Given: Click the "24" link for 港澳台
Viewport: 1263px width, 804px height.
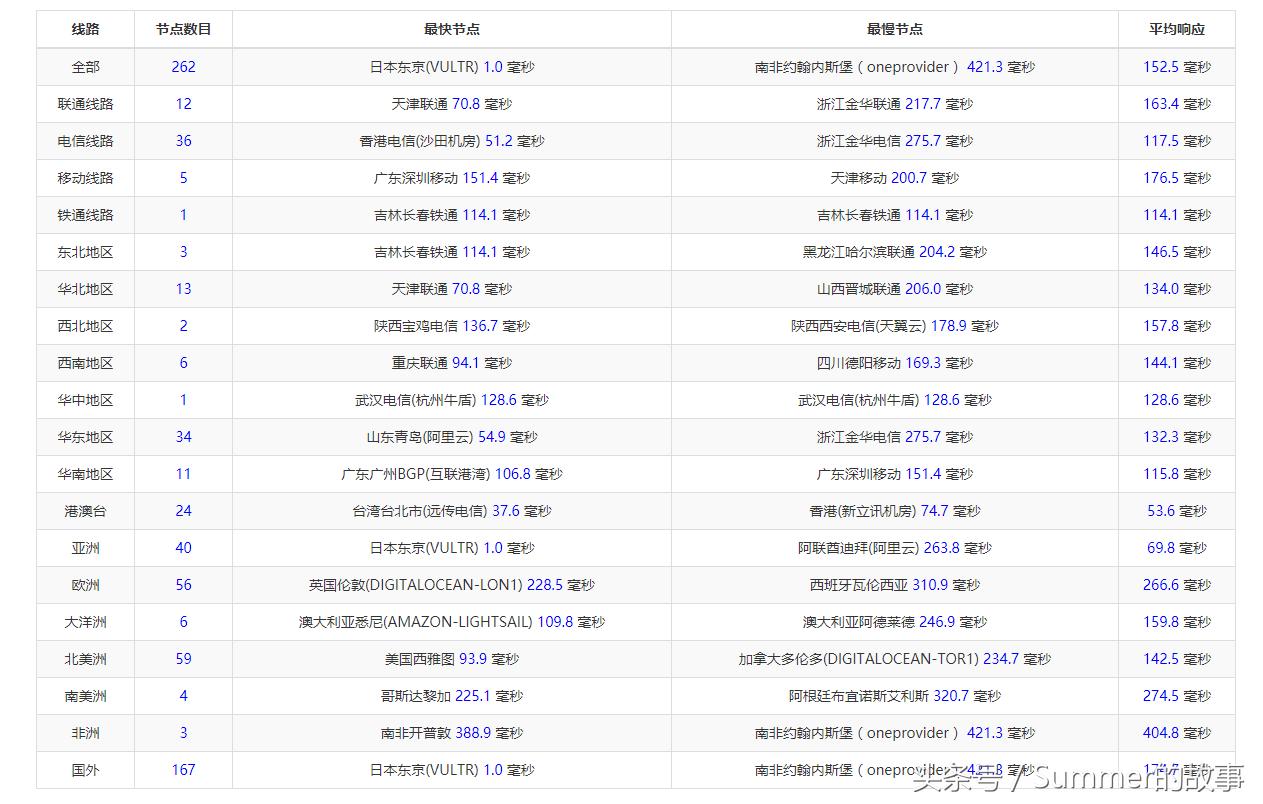Looking at the screenshot, I should pyautogui.click(x=183, y=511).
